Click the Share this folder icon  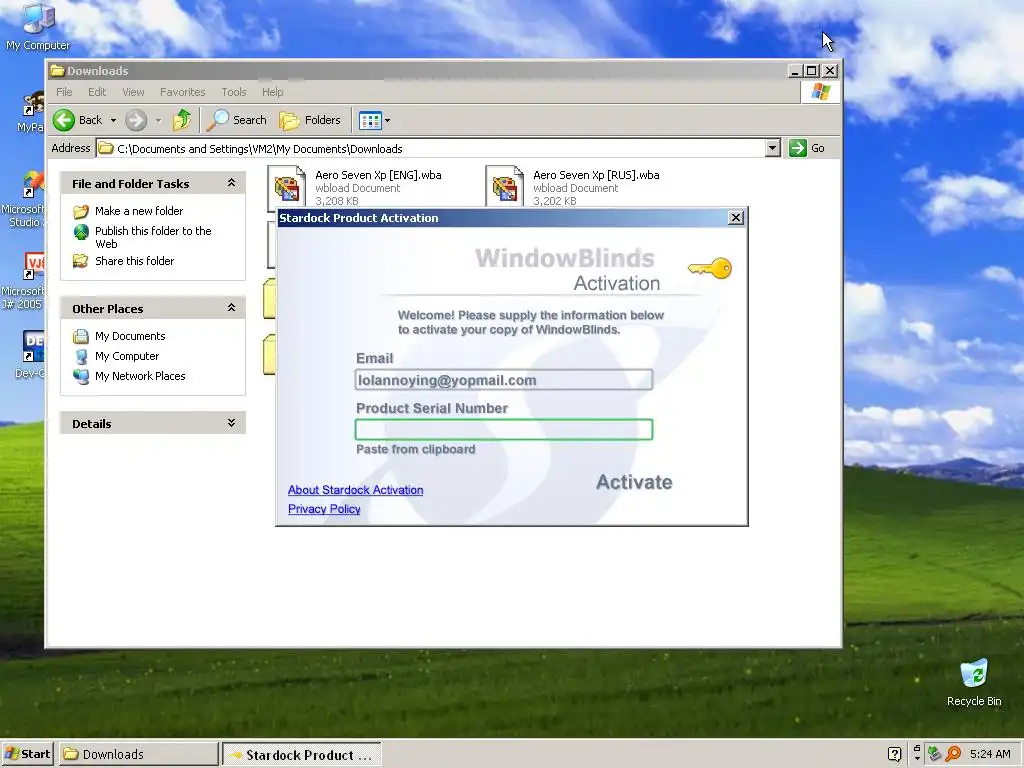click(x=81, y=261)
